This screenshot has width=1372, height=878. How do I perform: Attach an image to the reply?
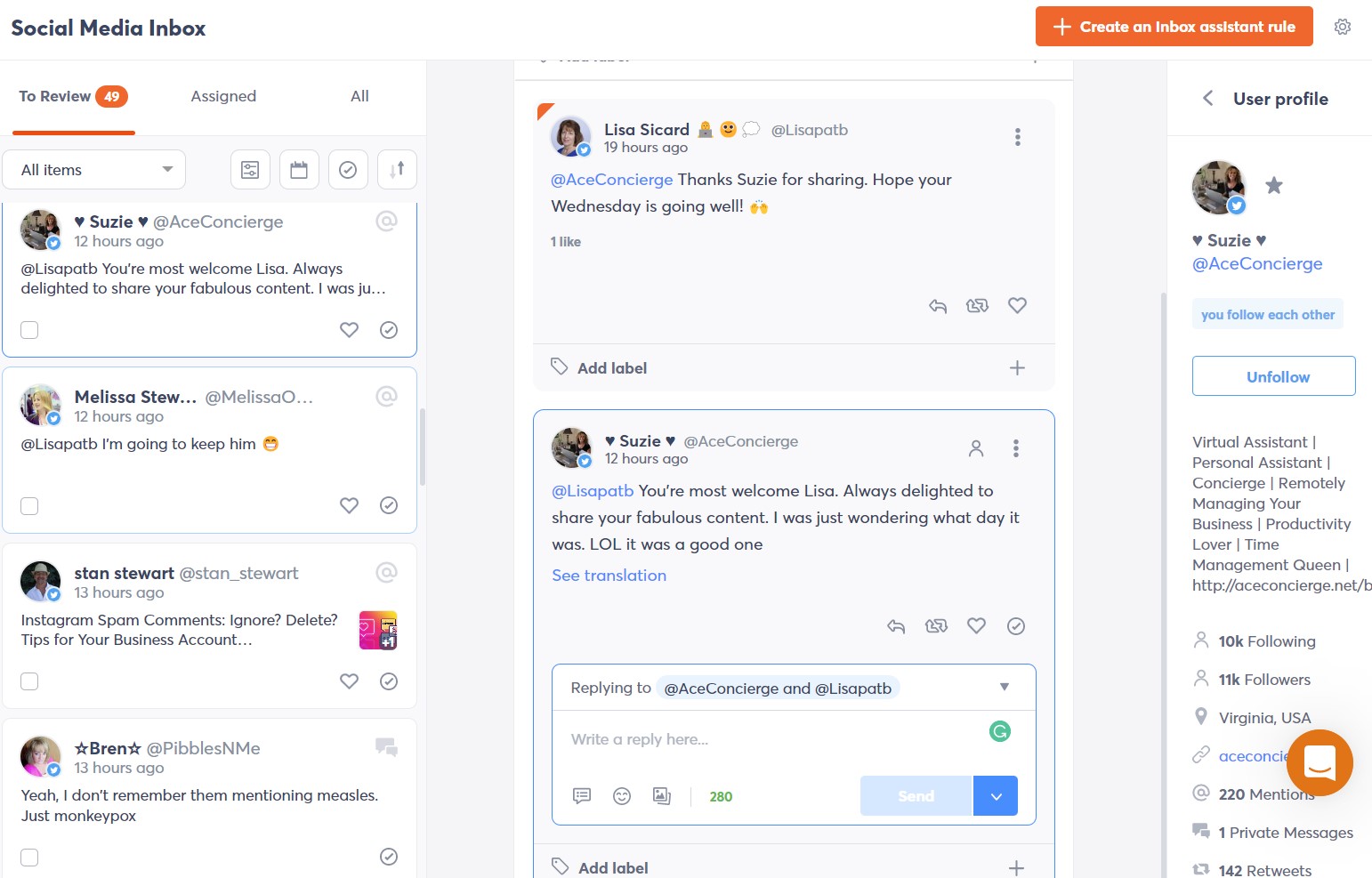(662, 796)
